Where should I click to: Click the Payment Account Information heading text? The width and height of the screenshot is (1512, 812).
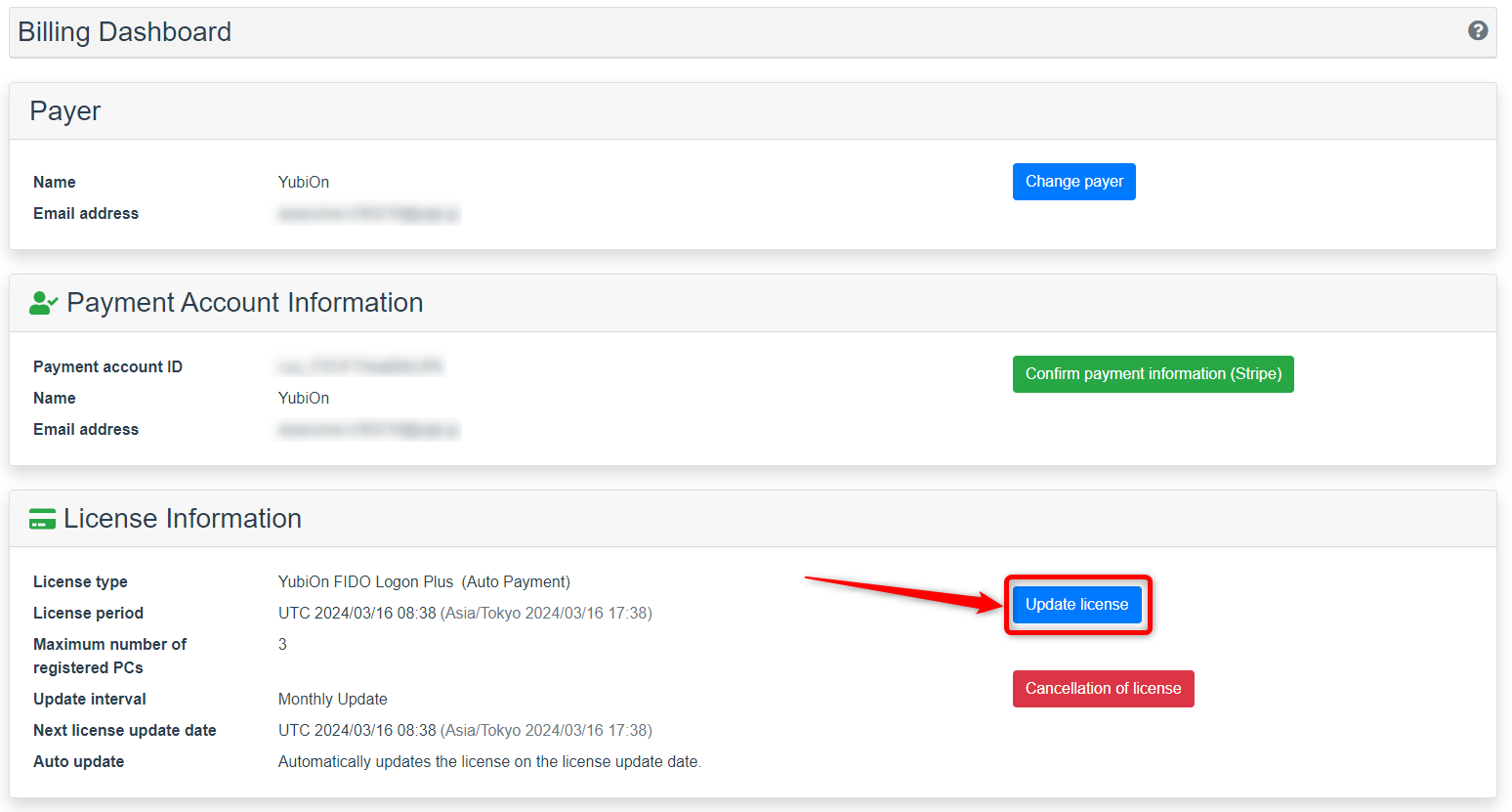245,303
